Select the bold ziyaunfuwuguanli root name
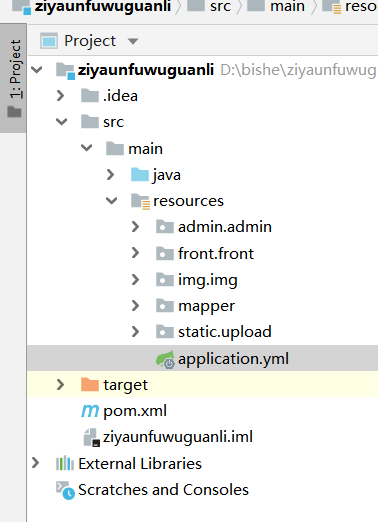The image size is (378, 522). pos(146,70)
